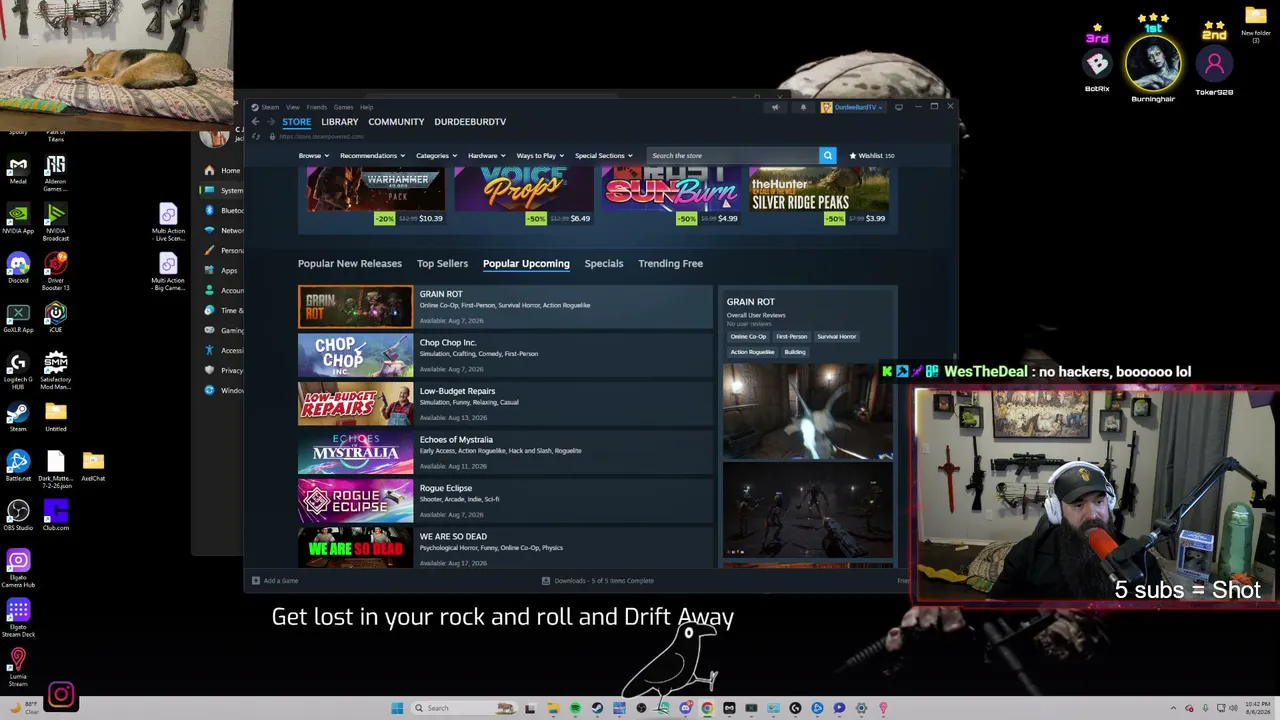Open Driver Booster 13 desktop icon

click(55, 271)
